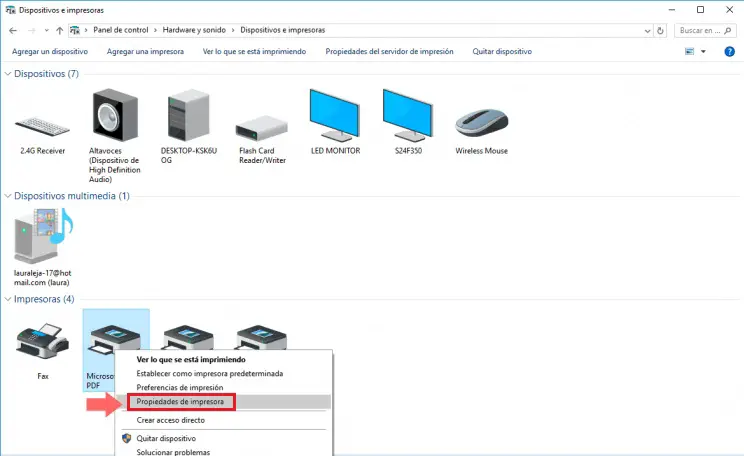
Task: Click the search magnifier icon
Action: coord(728,30)
